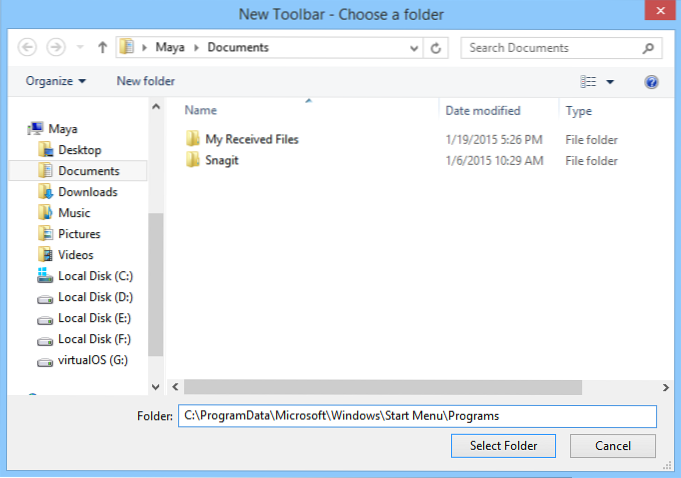The width and height of the screenshot is (681, 478).
Task: Click the Pictures folder icon
Action: click(45, 234)
